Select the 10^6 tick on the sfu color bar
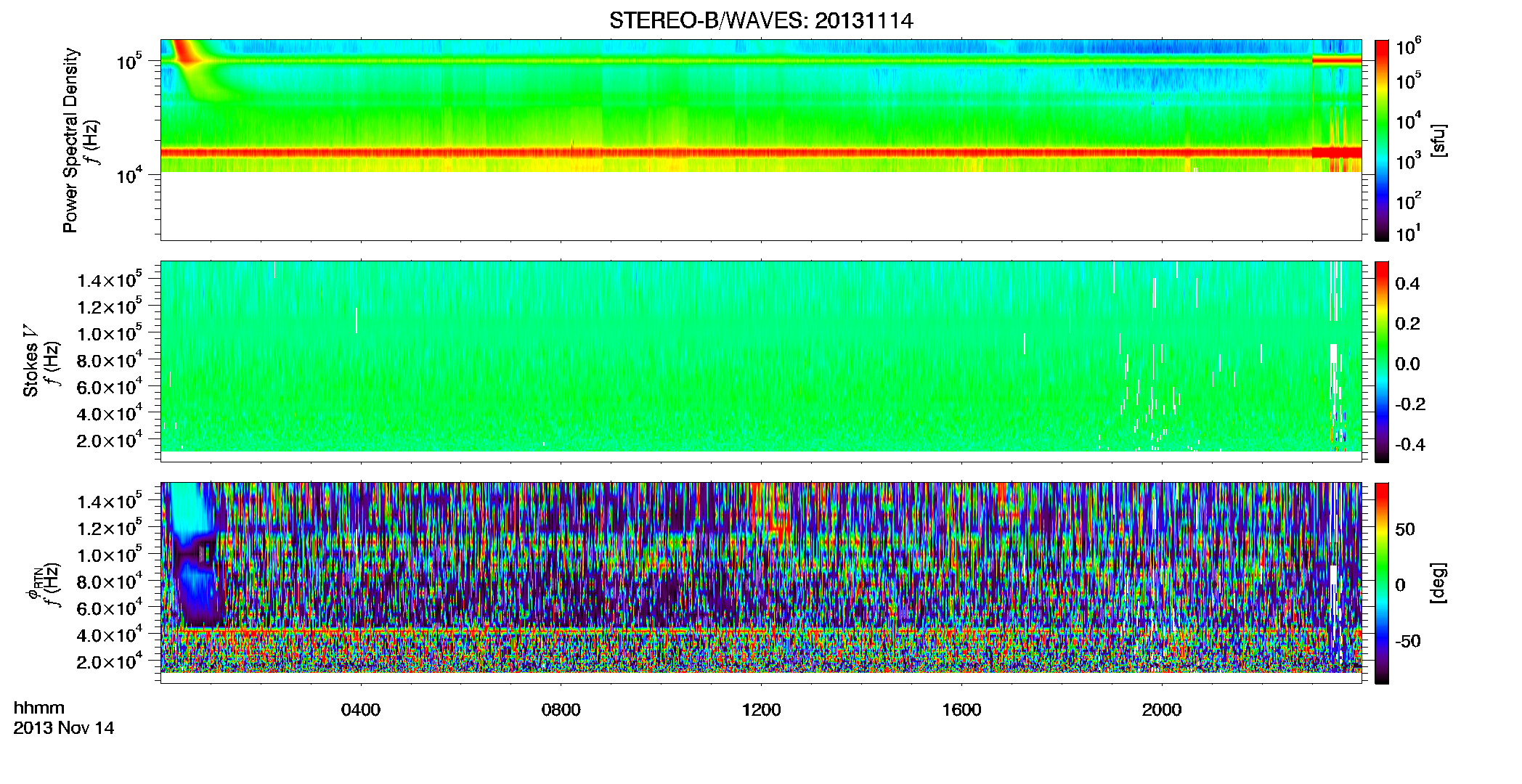The image size is (1522, 784). (x=1408, y=47)
